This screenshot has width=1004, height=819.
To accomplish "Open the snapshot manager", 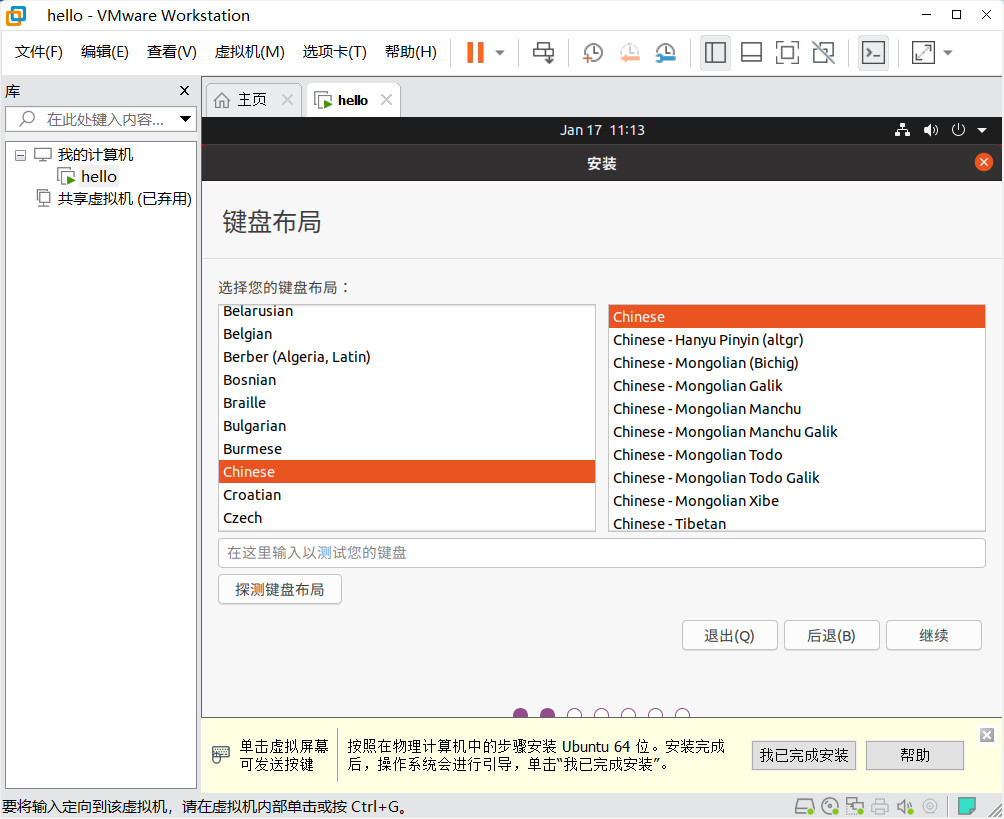I will coord(666,53).
